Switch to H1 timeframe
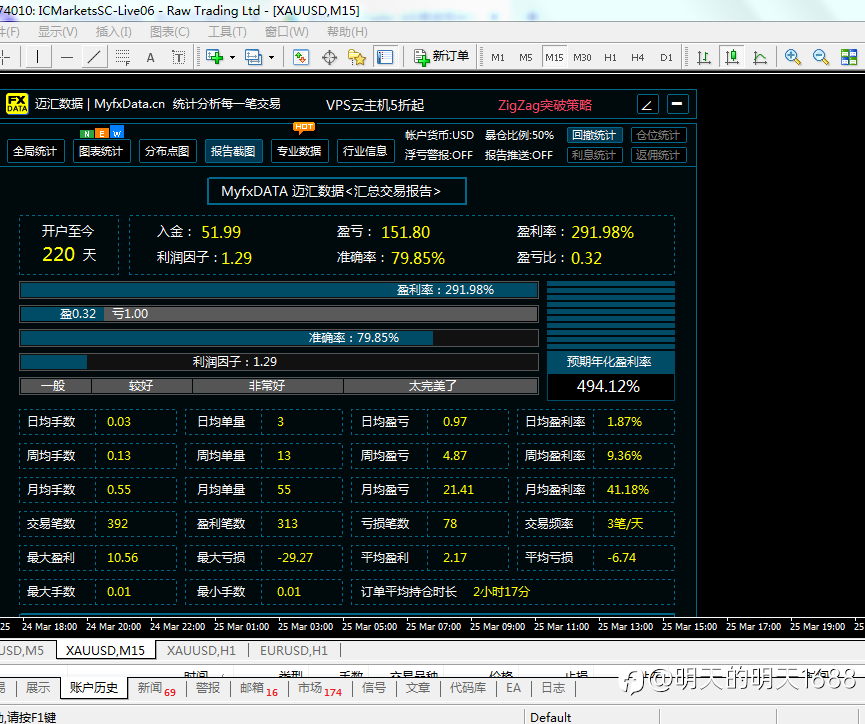Viewport: 865px width, 724px height. click(x=610, y=57)
